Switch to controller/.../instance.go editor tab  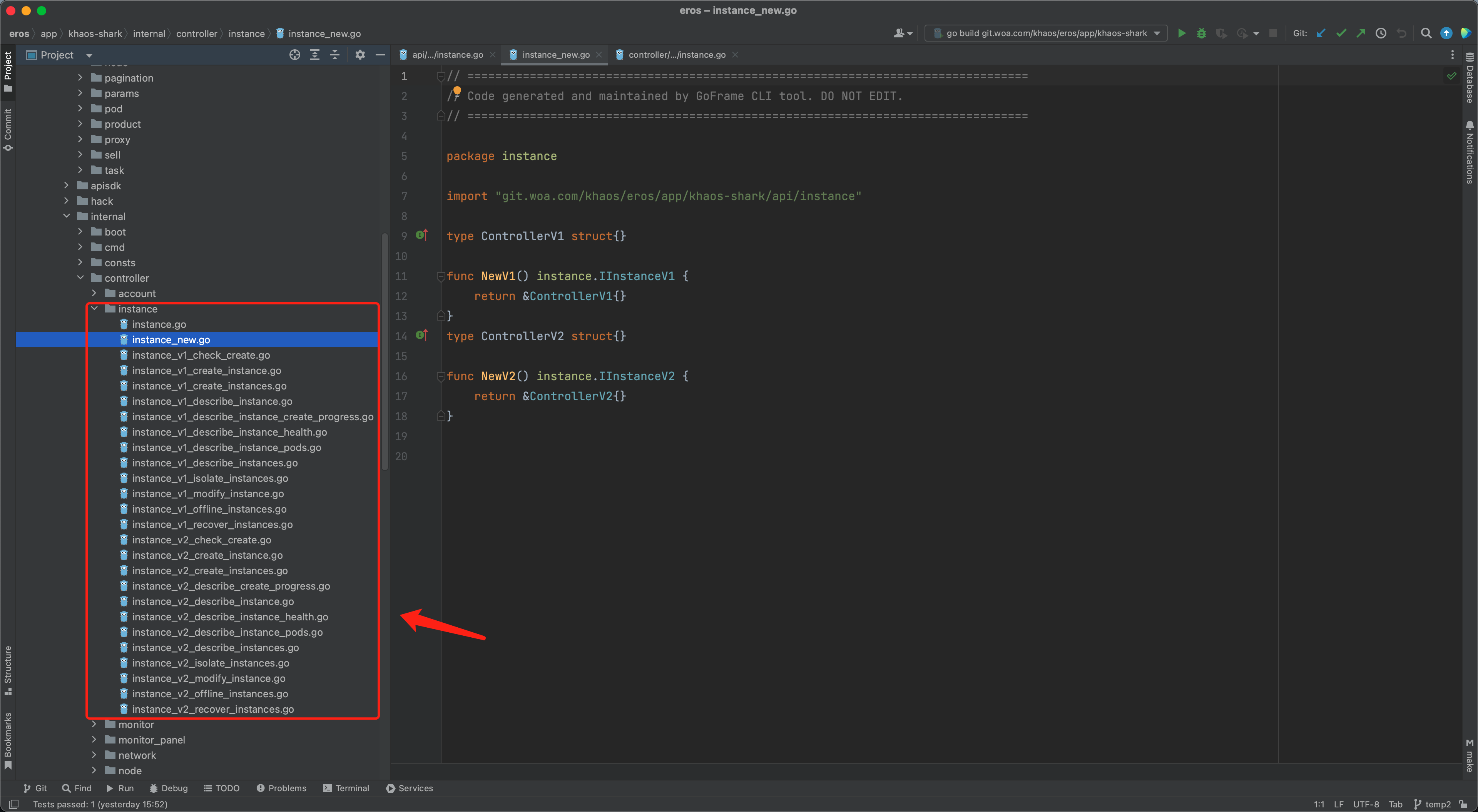point(677,55)
